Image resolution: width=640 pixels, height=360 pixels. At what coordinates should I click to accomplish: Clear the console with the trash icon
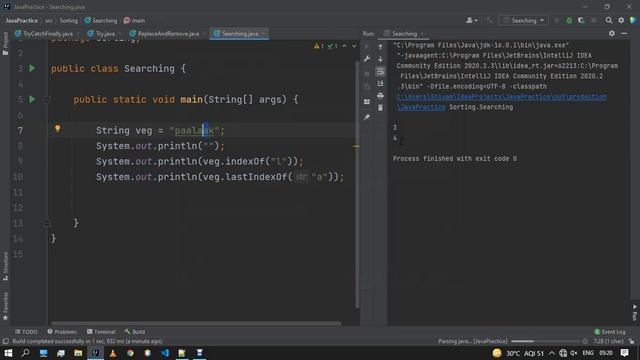pos(380,108)
